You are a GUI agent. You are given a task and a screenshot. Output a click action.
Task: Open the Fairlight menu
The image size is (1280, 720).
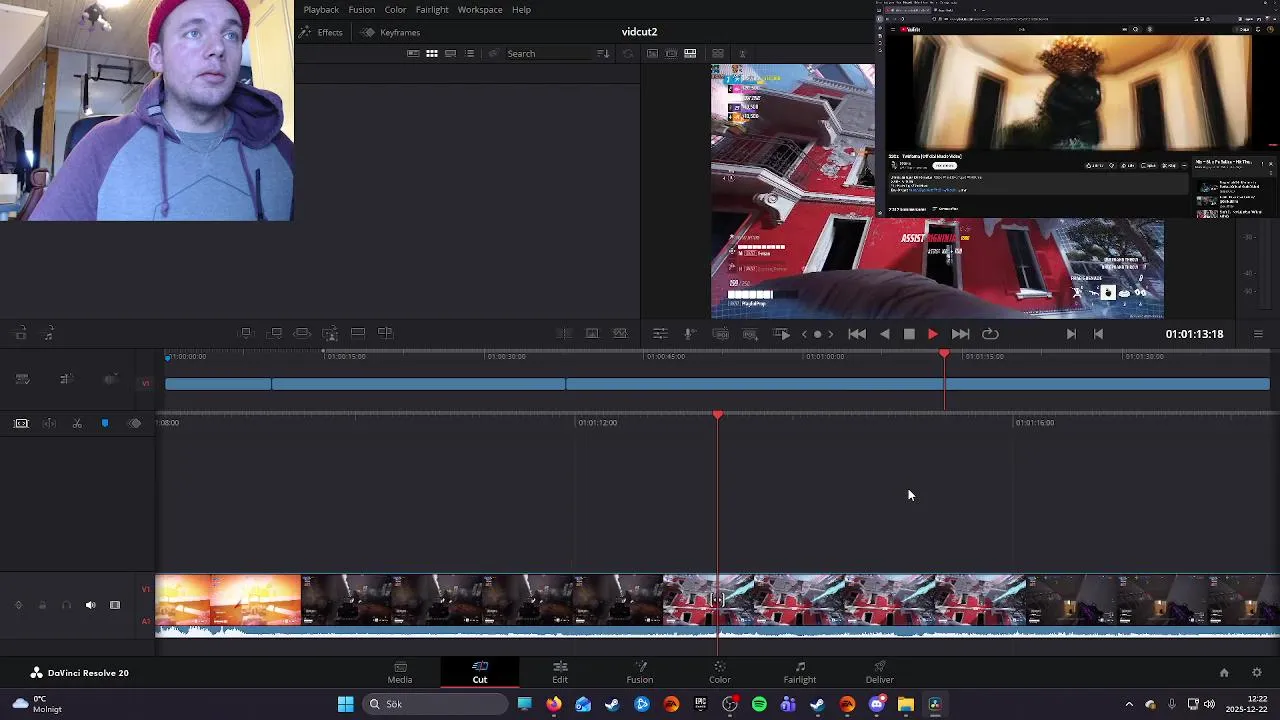click(432, 9)
